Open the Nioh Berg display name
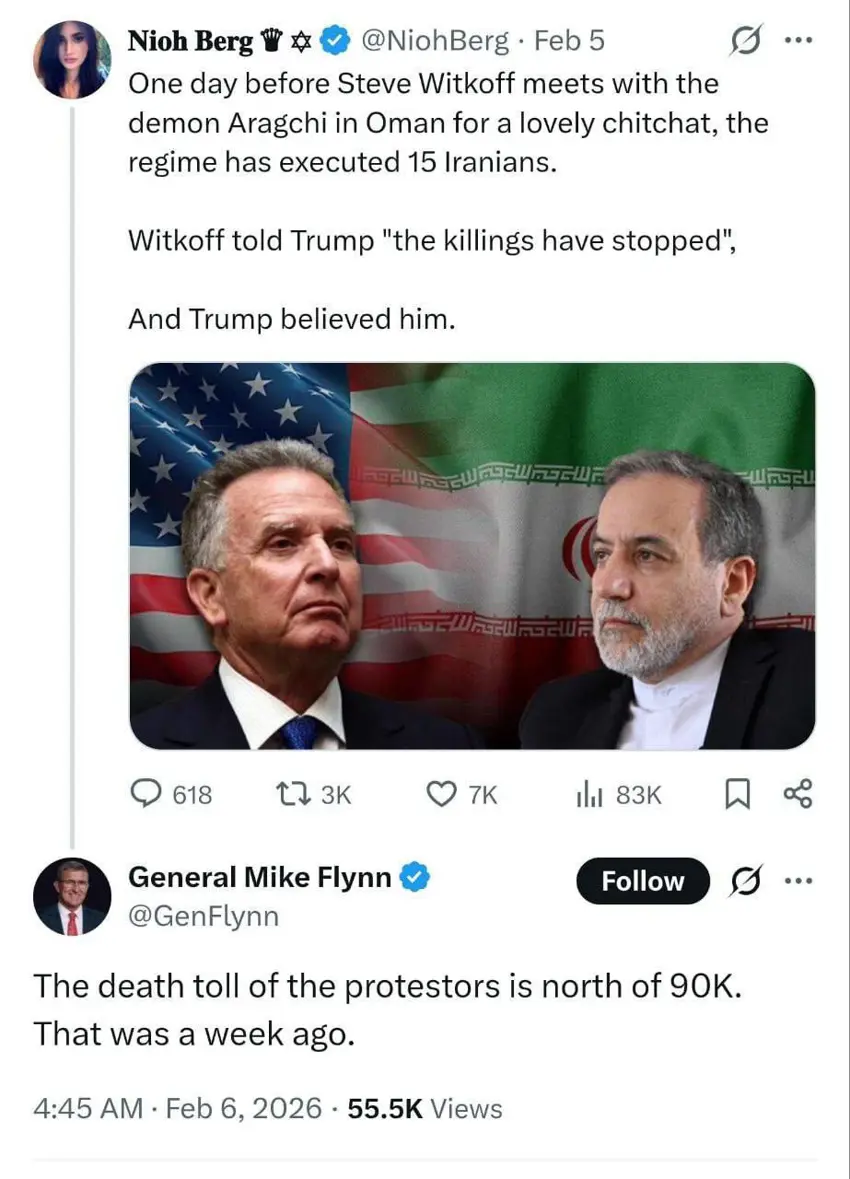 [x=190, y=41]
